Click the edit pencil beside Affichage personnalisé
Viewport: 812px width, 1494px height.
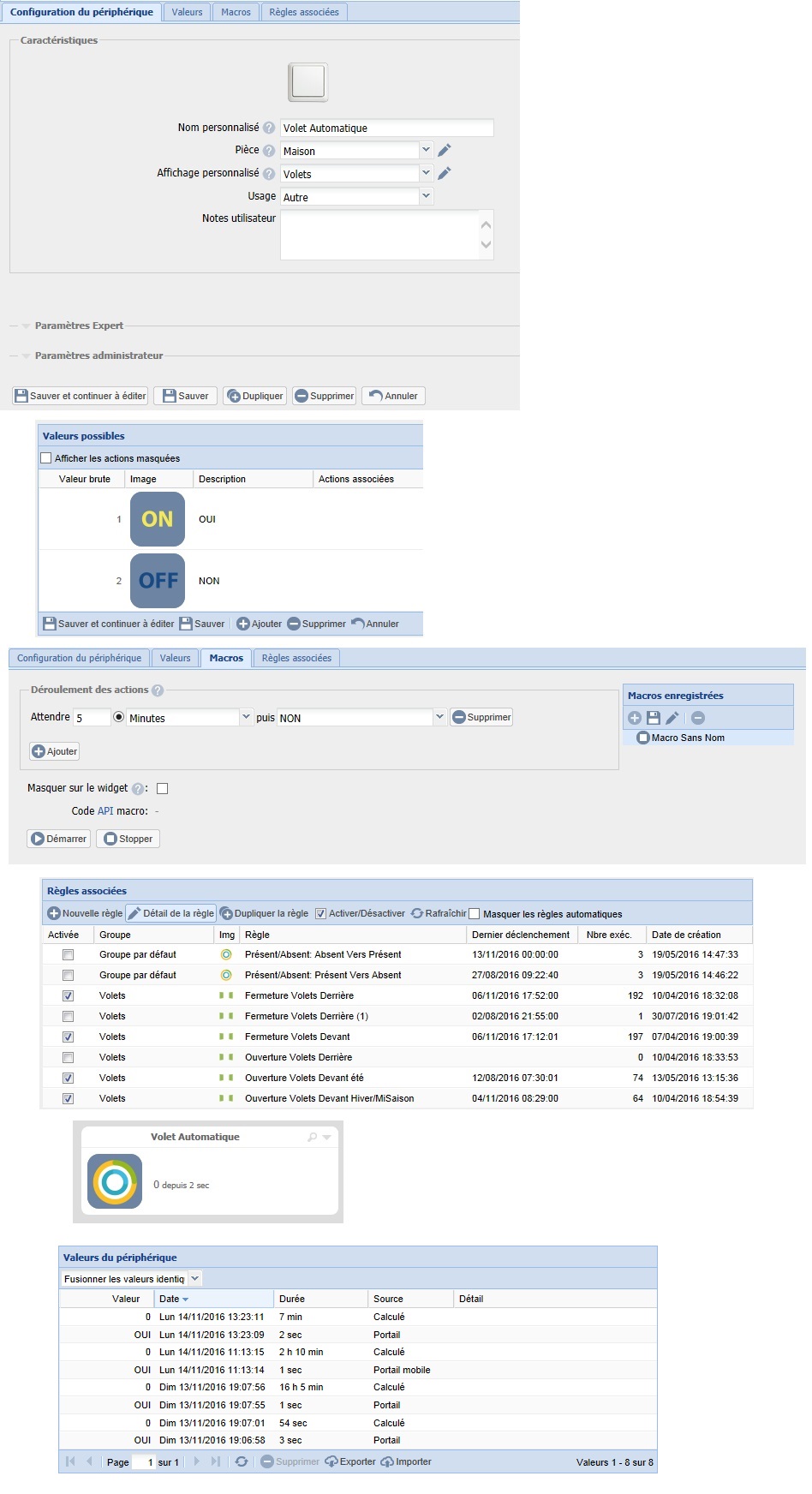click(x=444, y=174)
